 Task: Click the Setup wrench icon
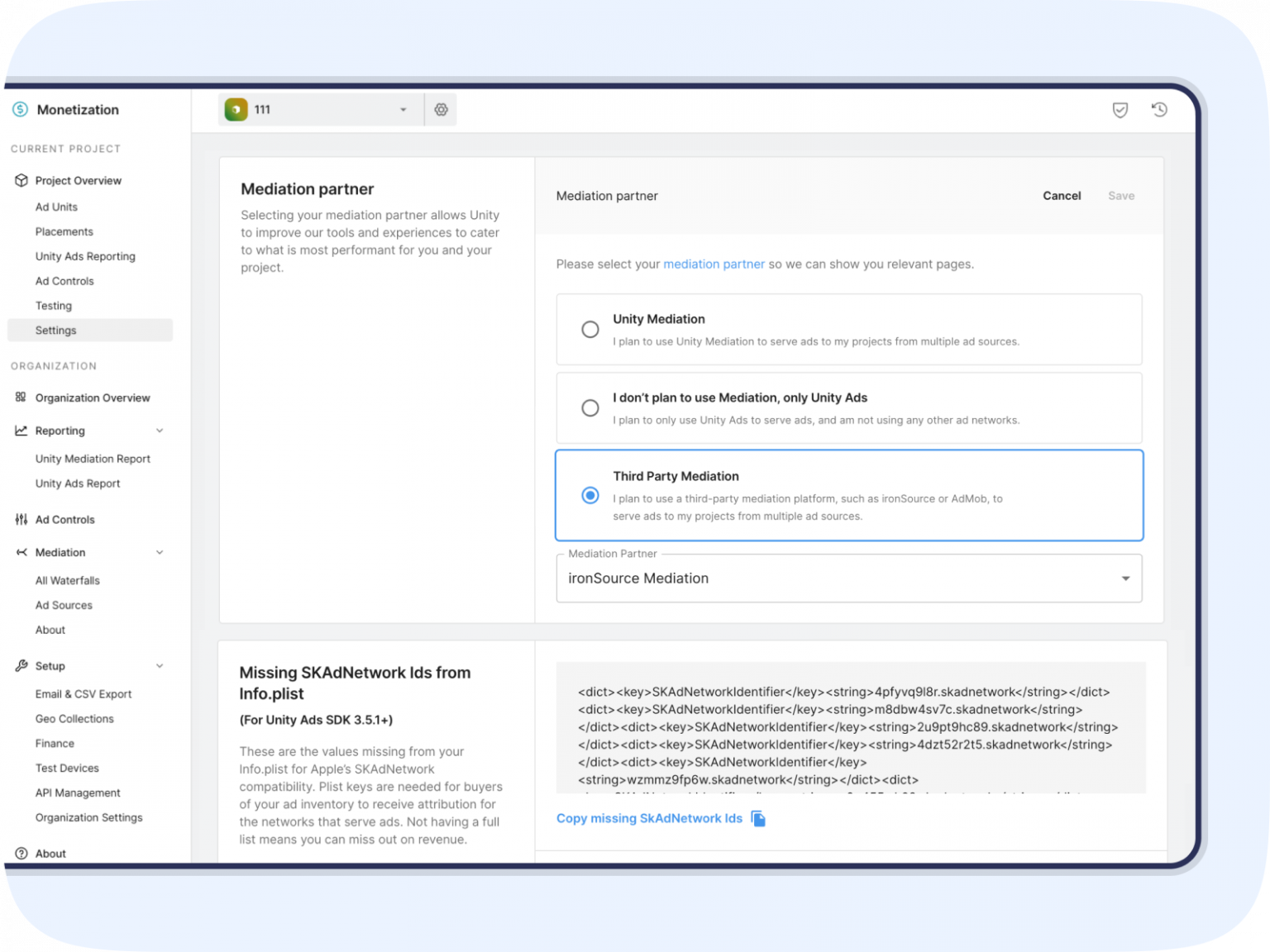coord(21,666)
